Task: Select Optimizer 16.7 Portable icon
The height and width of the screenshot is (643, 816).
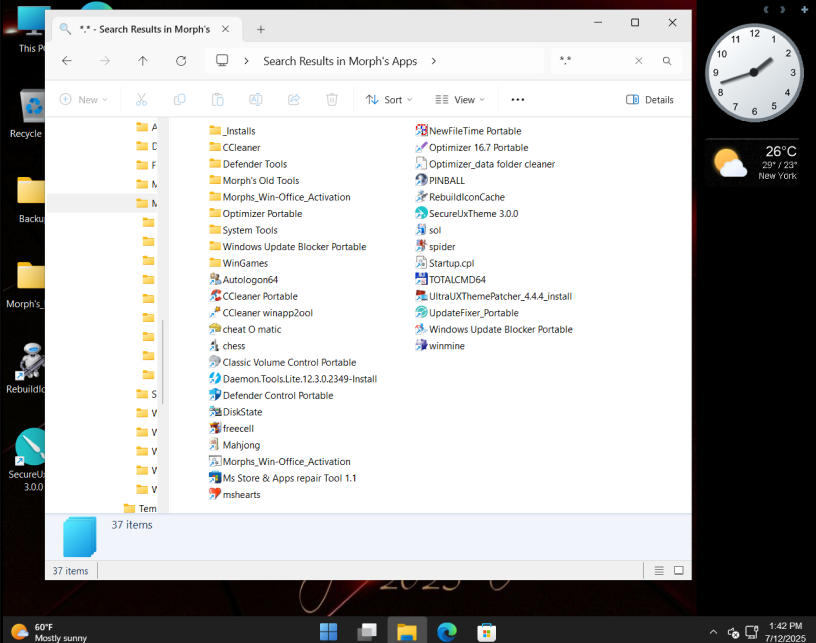Action: pos(421,147)
